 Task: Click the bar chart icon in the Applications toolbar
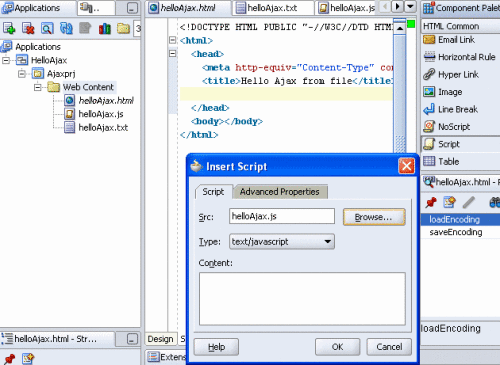click(x=104, y=28)
